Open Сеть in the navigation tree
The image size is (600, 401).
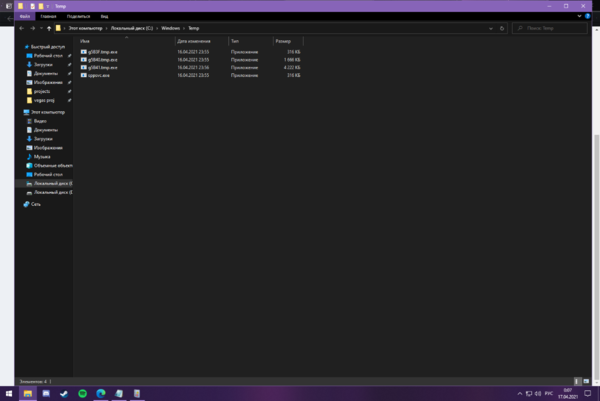pyautogui.click(x=36, y=204)
